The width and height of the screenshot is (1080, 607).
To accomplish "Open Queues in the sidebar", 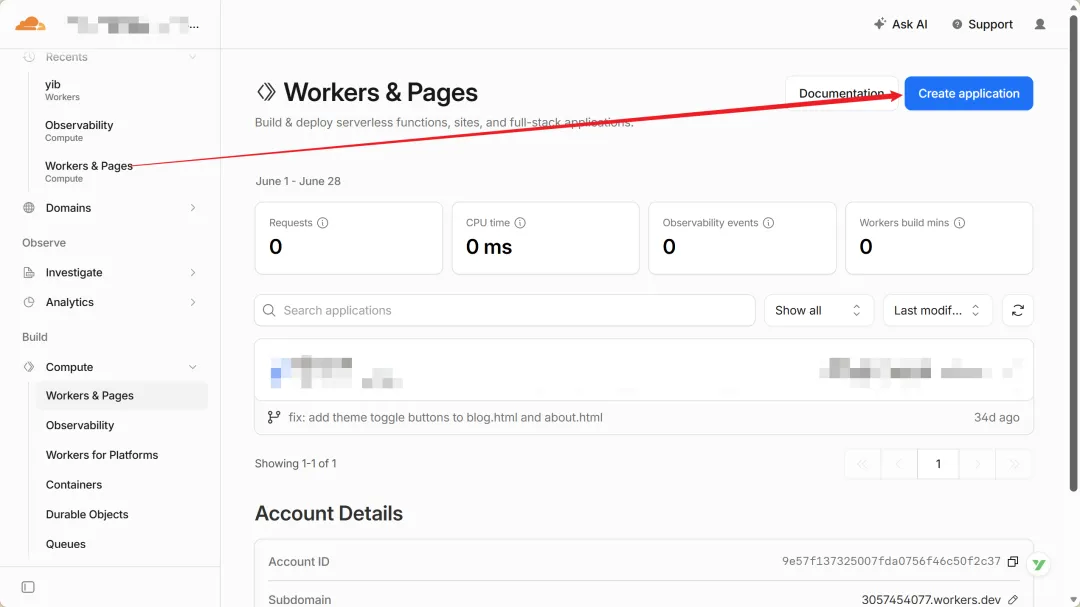I will (65, 544).
